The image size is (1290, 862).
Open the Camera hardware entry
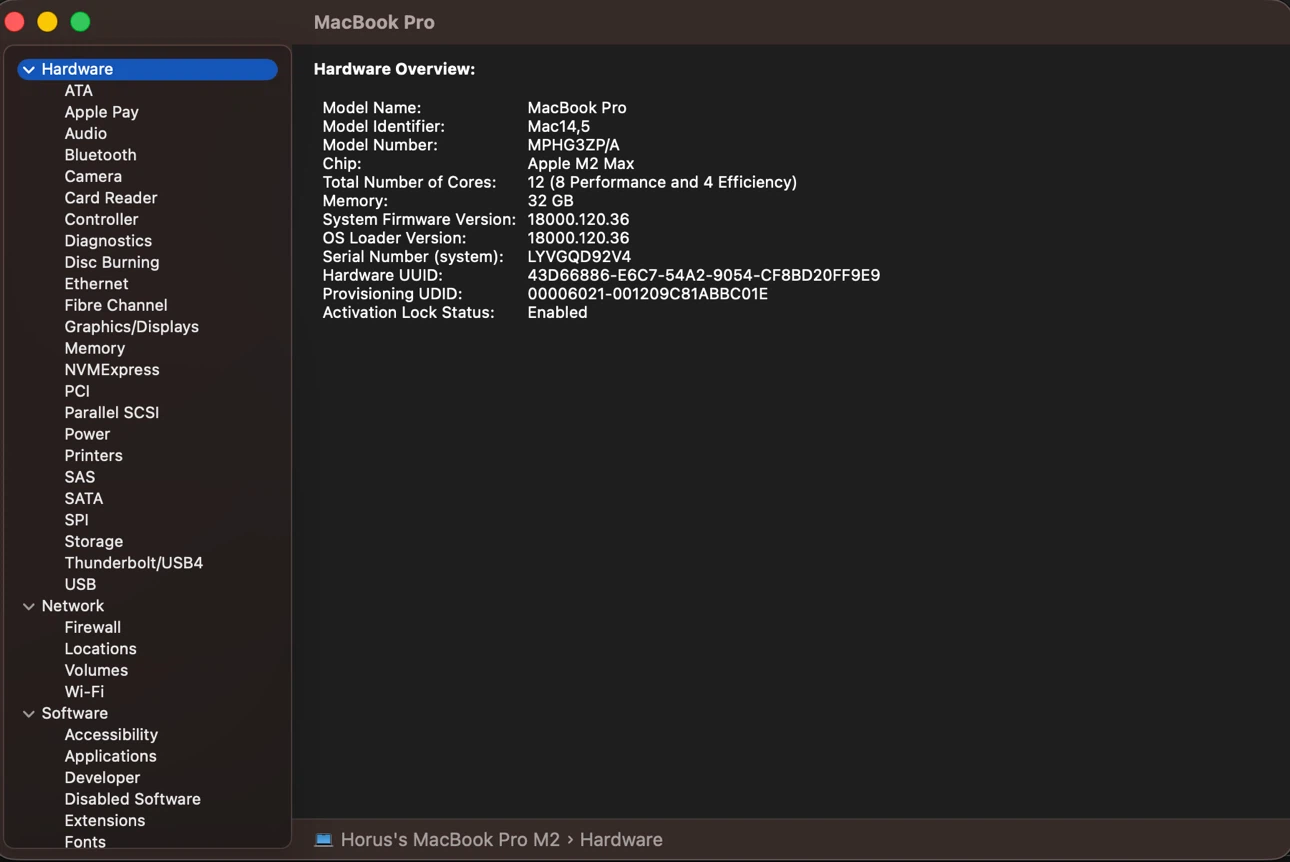point(93,177)
